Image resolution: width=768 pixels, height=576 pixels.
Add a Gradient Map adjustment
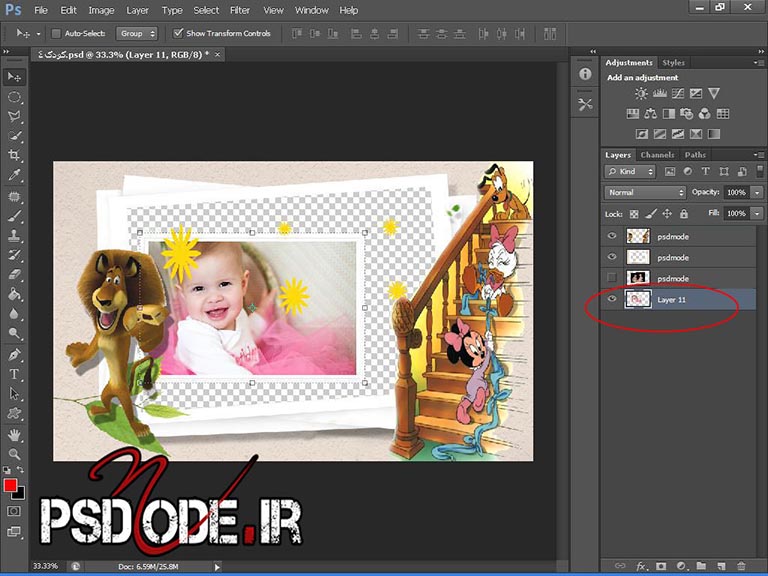coord(714,134)
